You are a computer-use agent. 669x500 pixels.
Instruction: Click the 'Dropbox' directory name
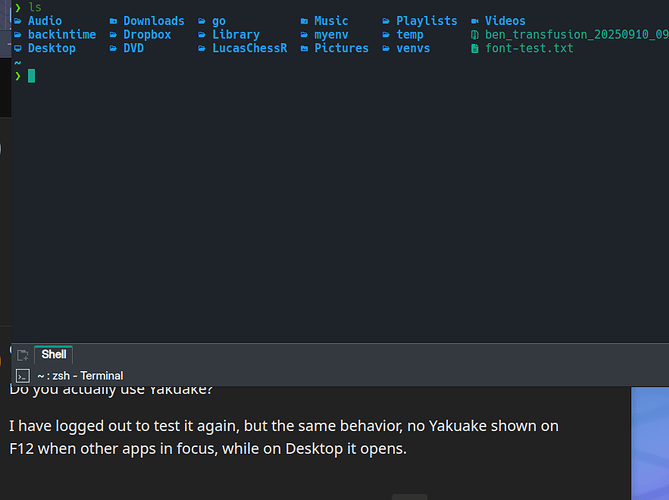[147, 35]
